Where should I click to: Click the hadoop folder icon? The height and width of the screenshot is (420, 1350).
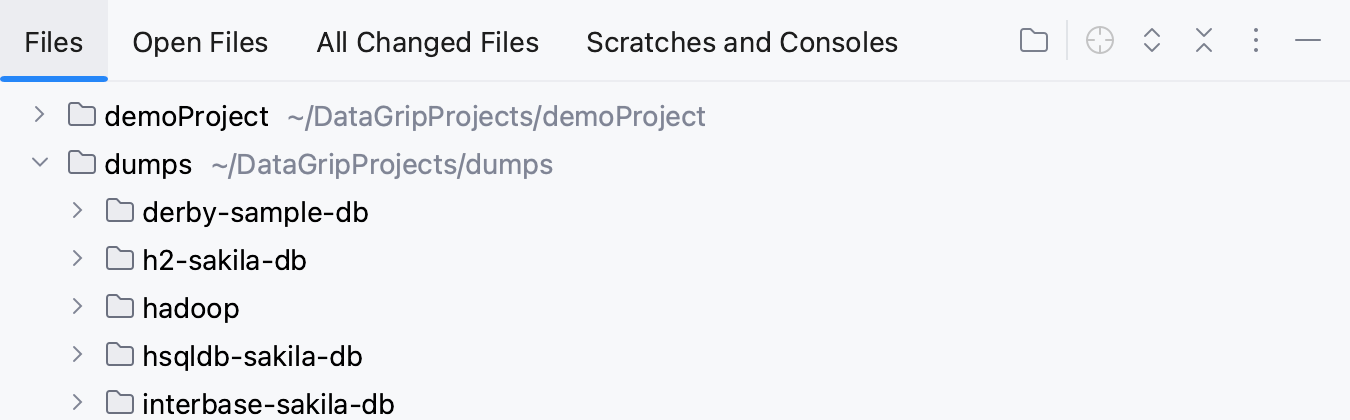pyautogui.click(x=120, y=307)
